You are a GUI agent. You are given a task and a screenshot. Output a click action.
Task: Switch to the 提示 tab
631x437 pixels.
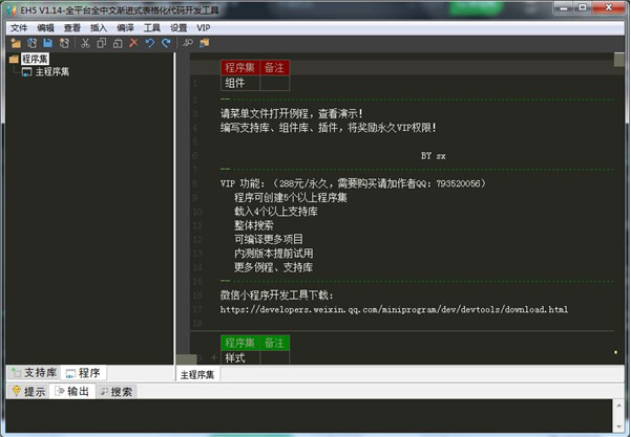[28, 391]
